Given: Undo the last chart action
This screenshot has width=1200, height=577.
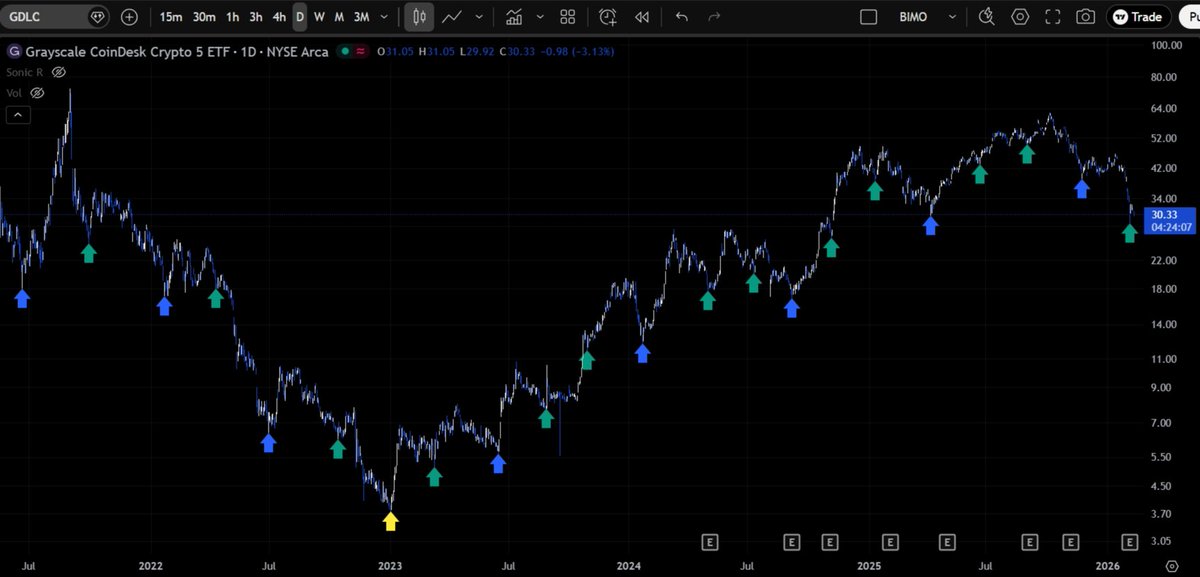Looking at the screenshot, I should [x=682, y=17].
